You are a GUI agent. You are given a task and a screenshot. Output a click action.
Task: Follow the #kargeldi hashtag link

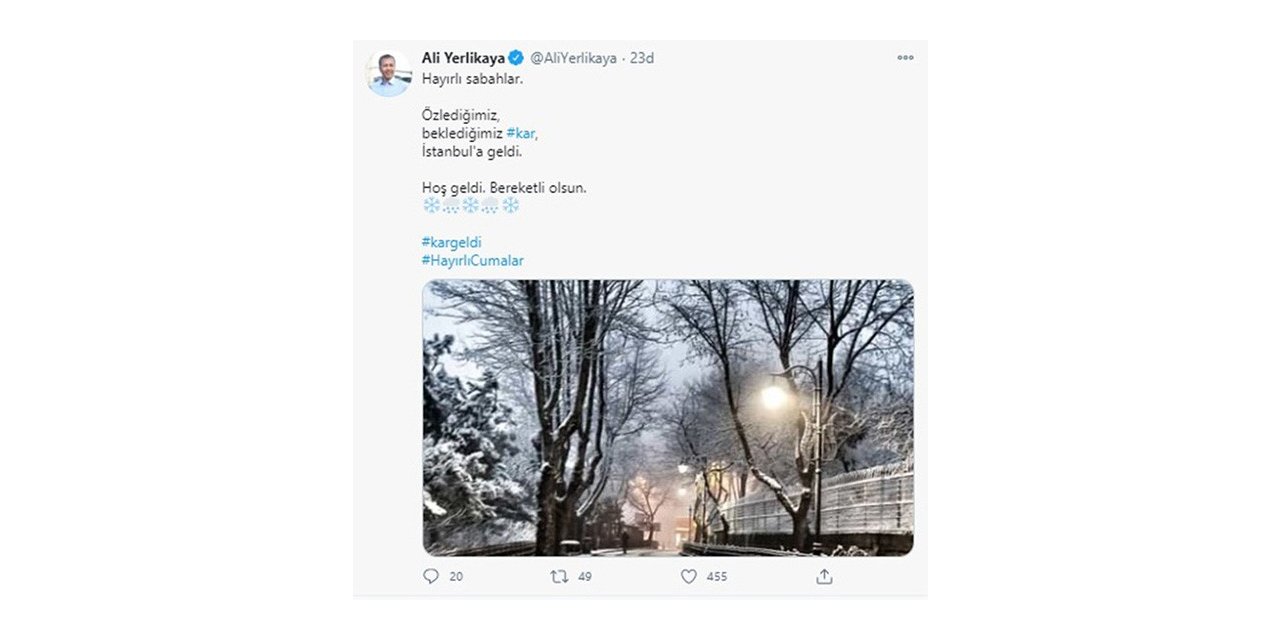[452, 242]
